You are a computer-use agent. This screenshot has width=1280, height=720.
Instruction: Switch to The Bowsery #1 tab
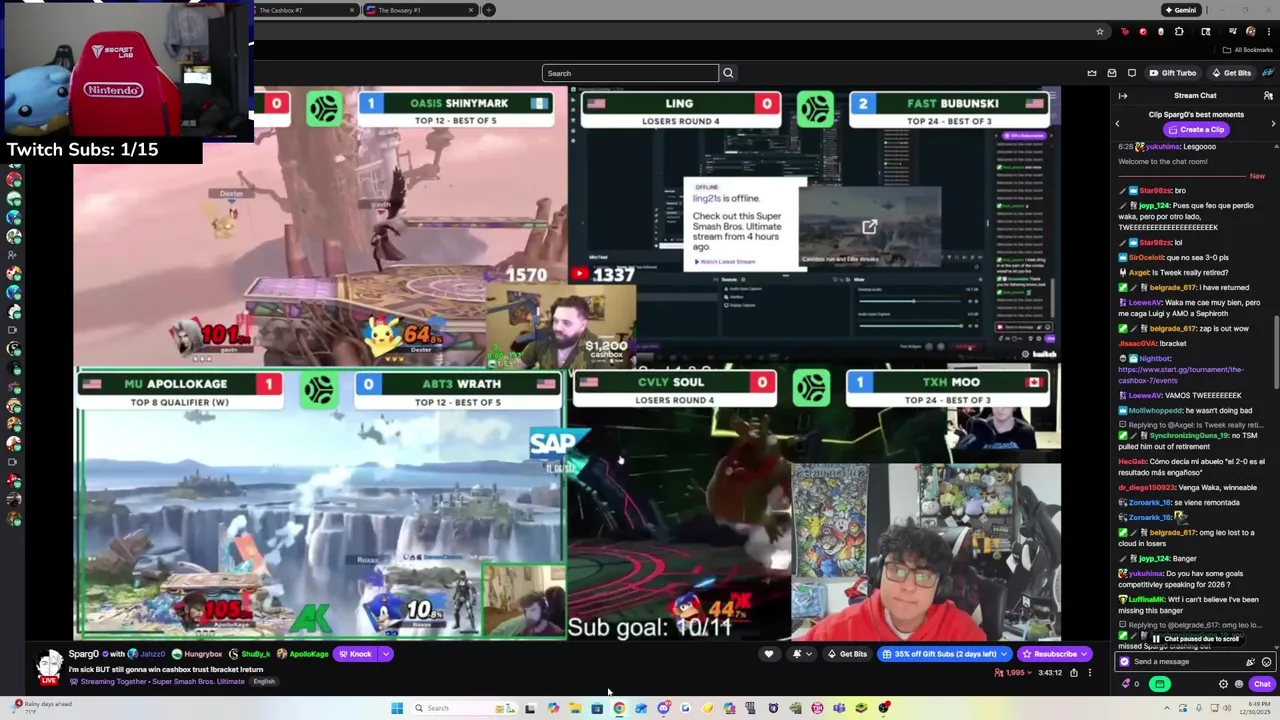point(420,10)
